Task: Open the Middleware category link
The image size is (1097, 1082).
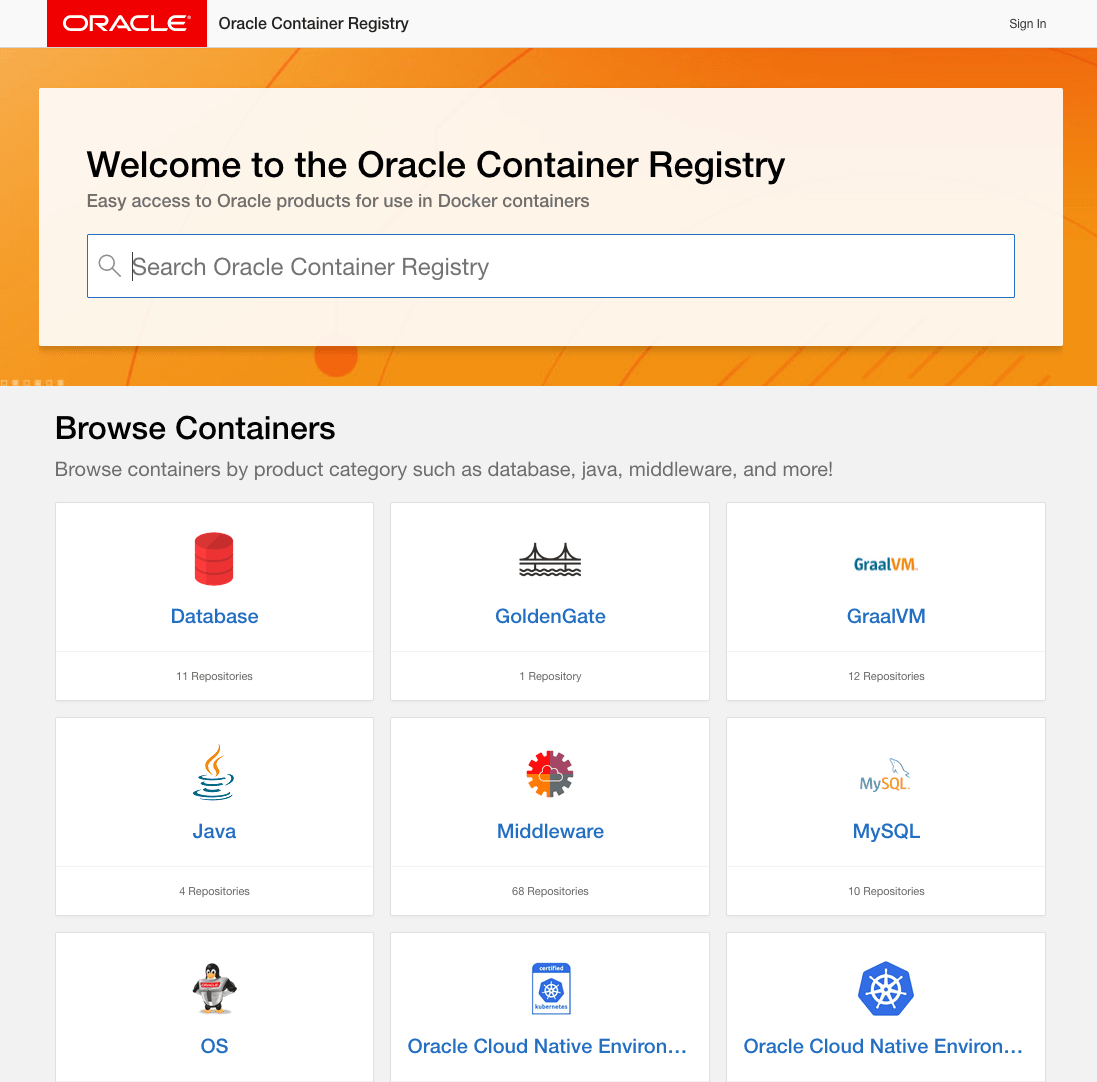Action: point(550,831)
